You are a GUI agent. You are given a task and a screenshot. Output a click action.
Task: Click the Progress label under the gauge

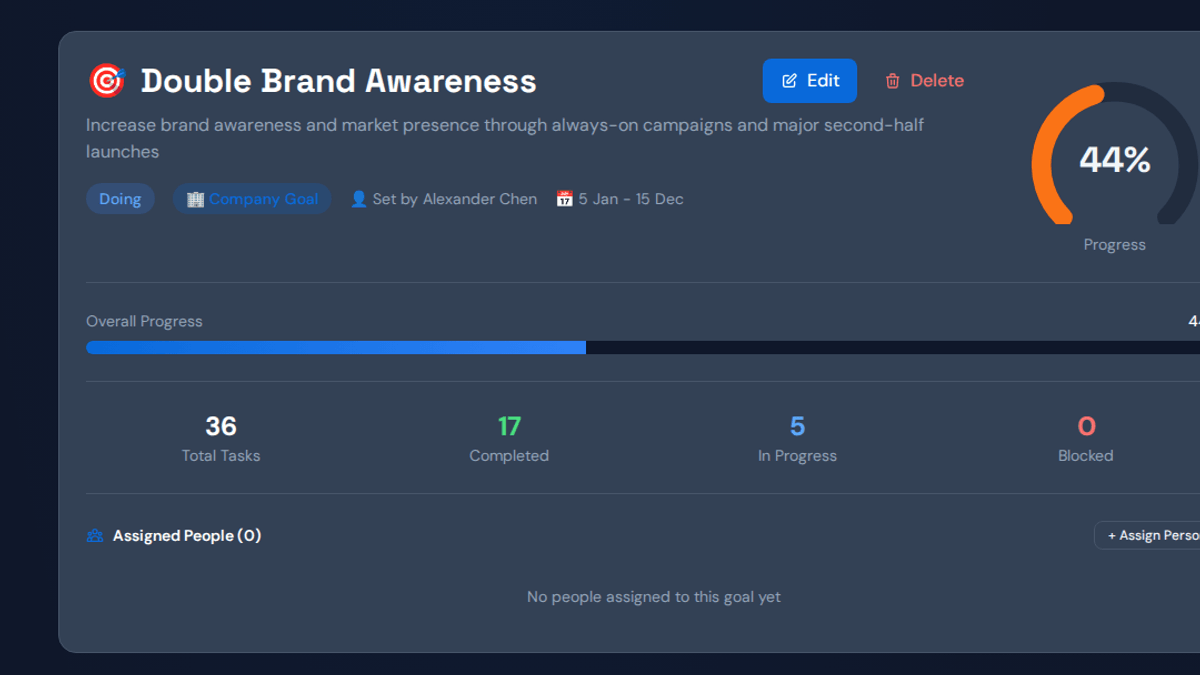tap(1115, 245)
